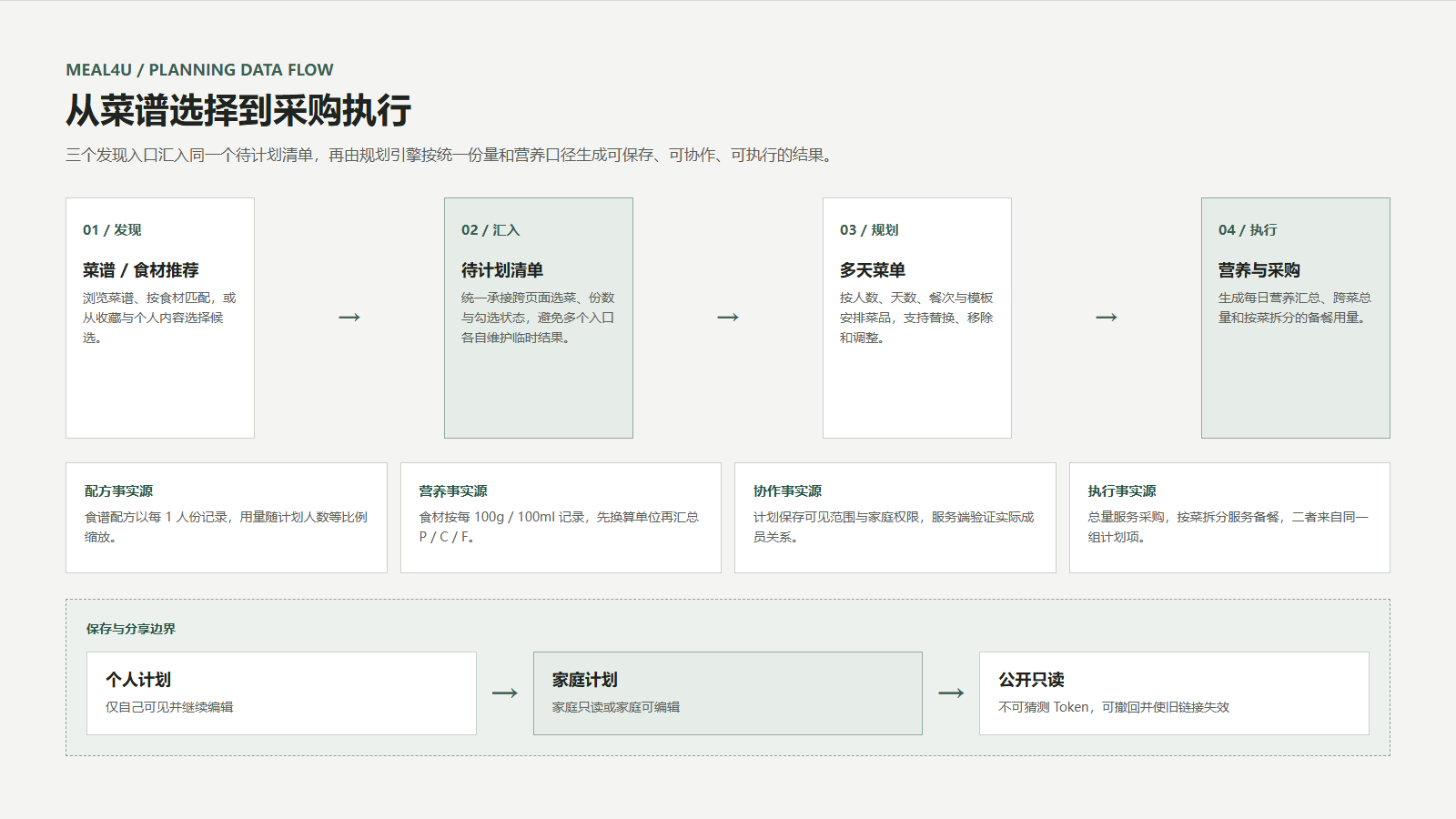Select the 04 / 执行 step label

pyautogui.click(x=1248, y=230)
